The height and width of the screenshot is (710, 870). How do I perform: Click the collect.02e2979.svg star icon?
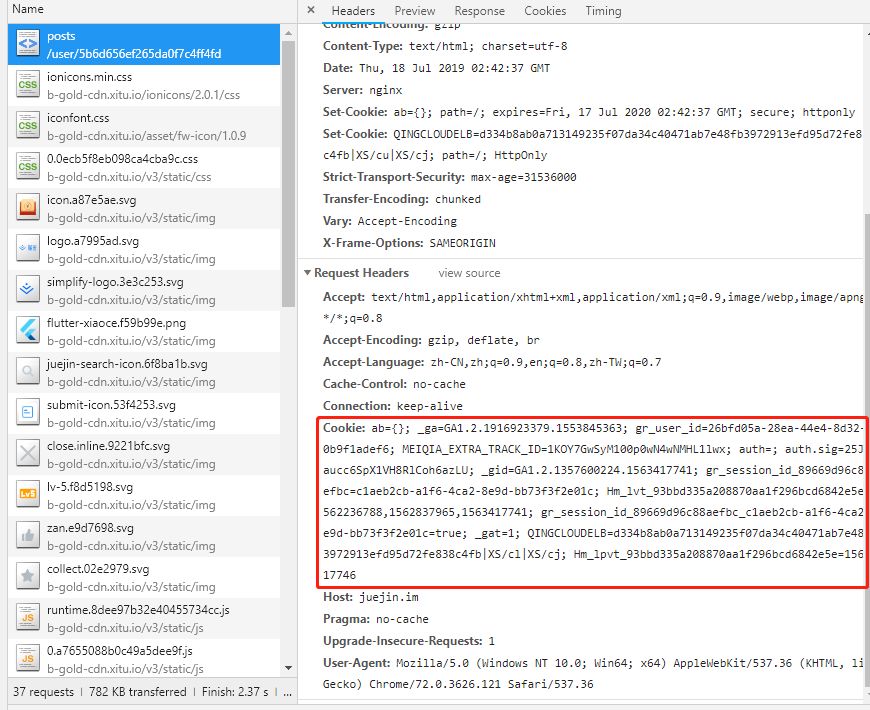pos(28,577)
